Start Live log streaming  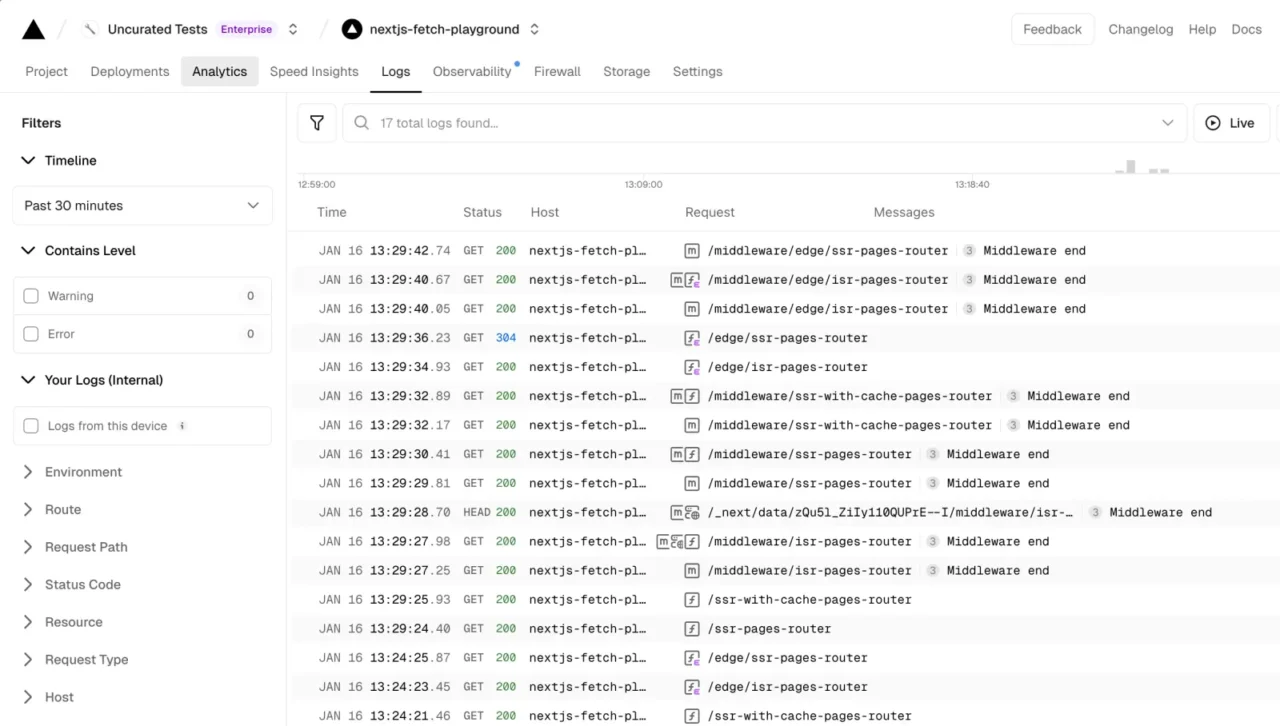(1231, 123)
